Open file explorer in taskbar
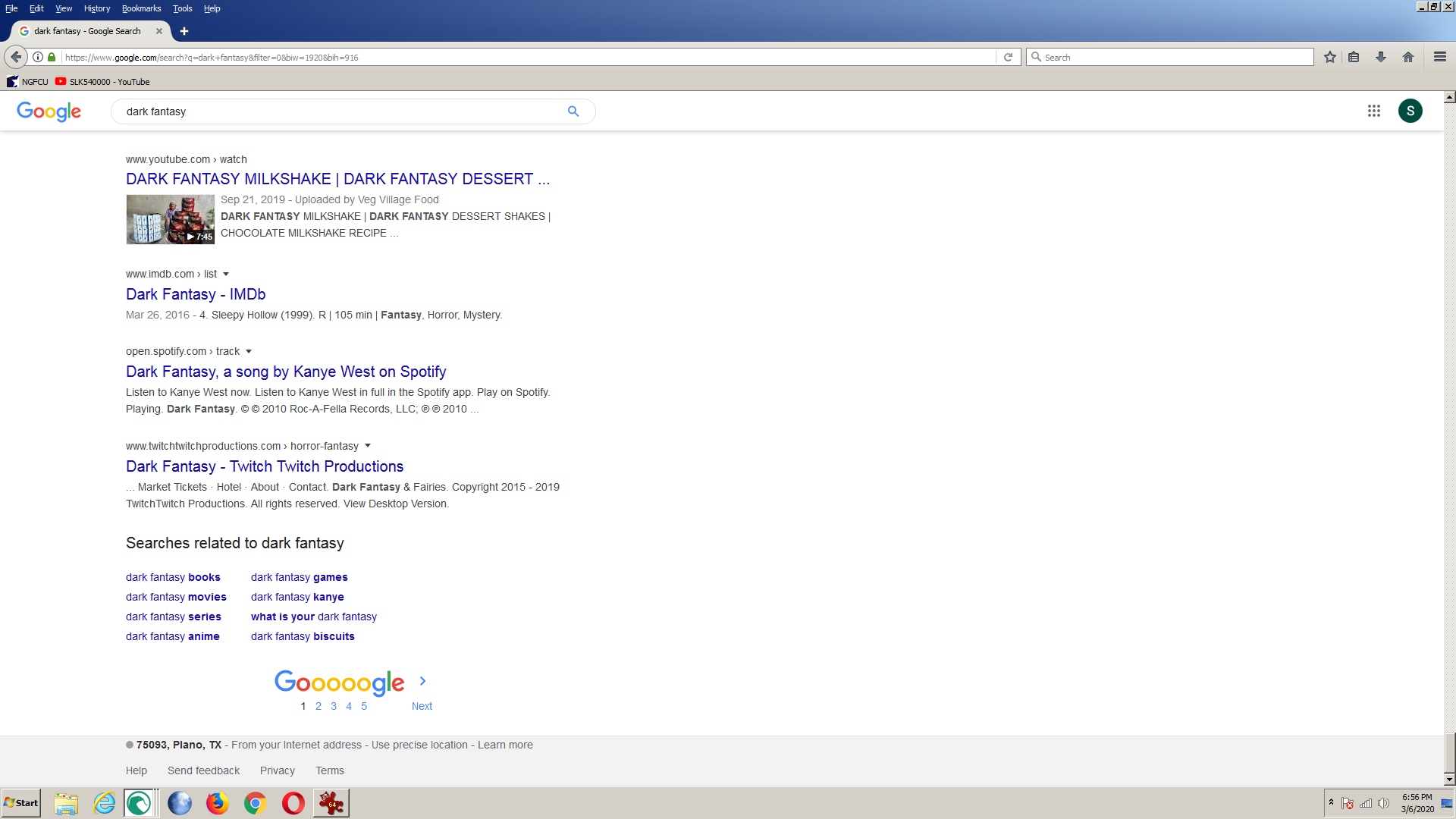Screen dimensions: 1456x819 [x=66, y=803]
